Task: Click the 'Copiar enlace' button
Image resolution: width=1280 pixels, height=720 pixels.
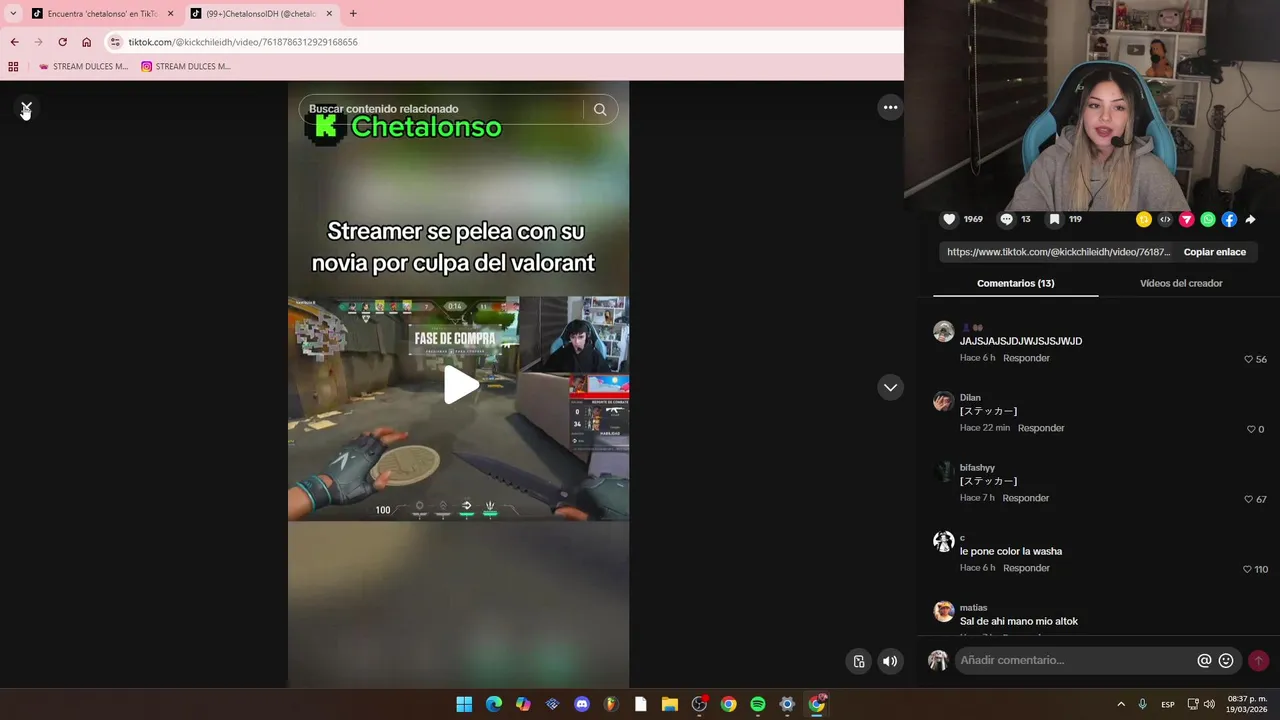Action: pos(1215,252)
